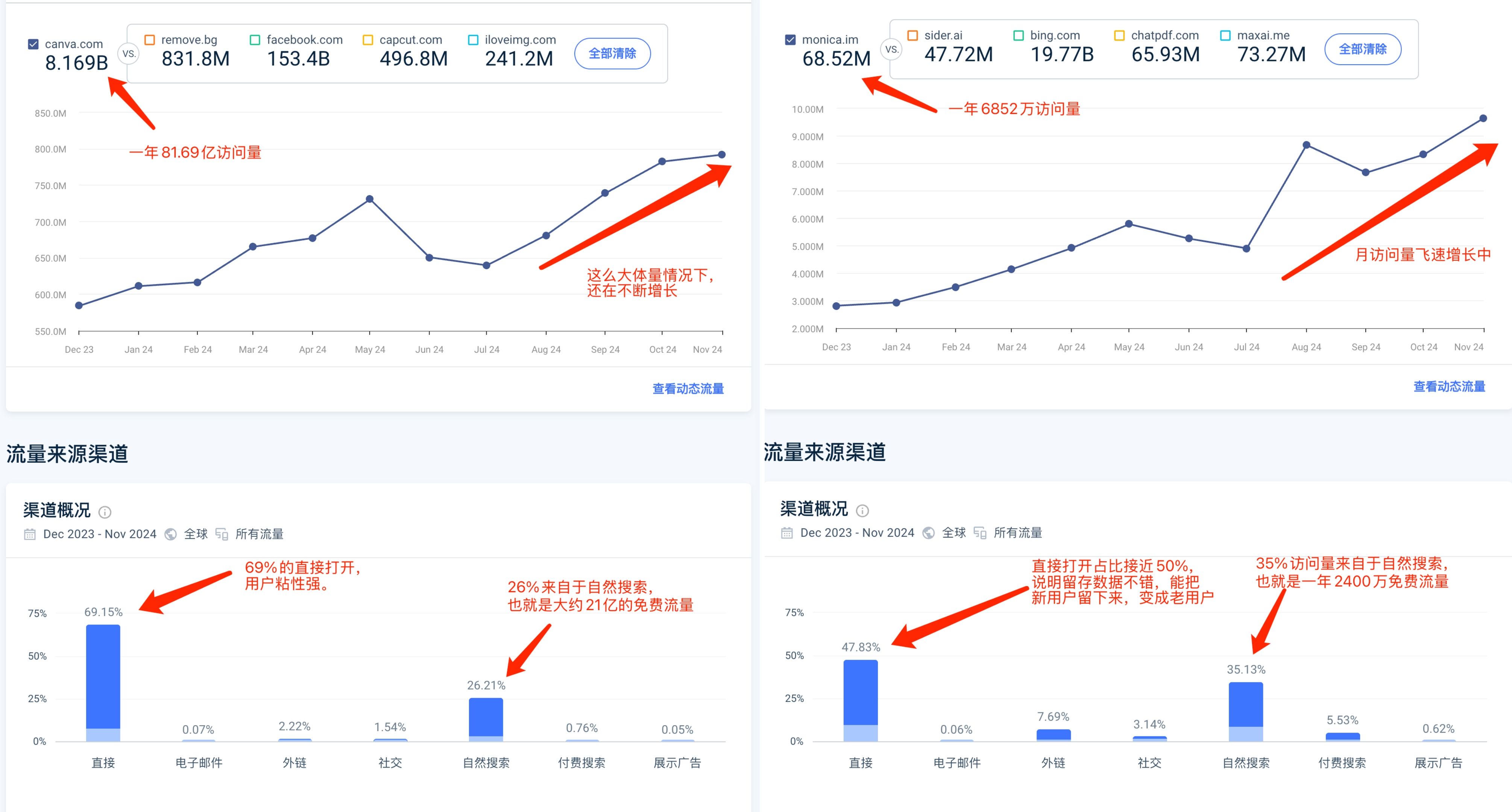Click the info icon beside left 渠道概况
The width and height of the screenshot is (1512, 812).
click(105, 512)
